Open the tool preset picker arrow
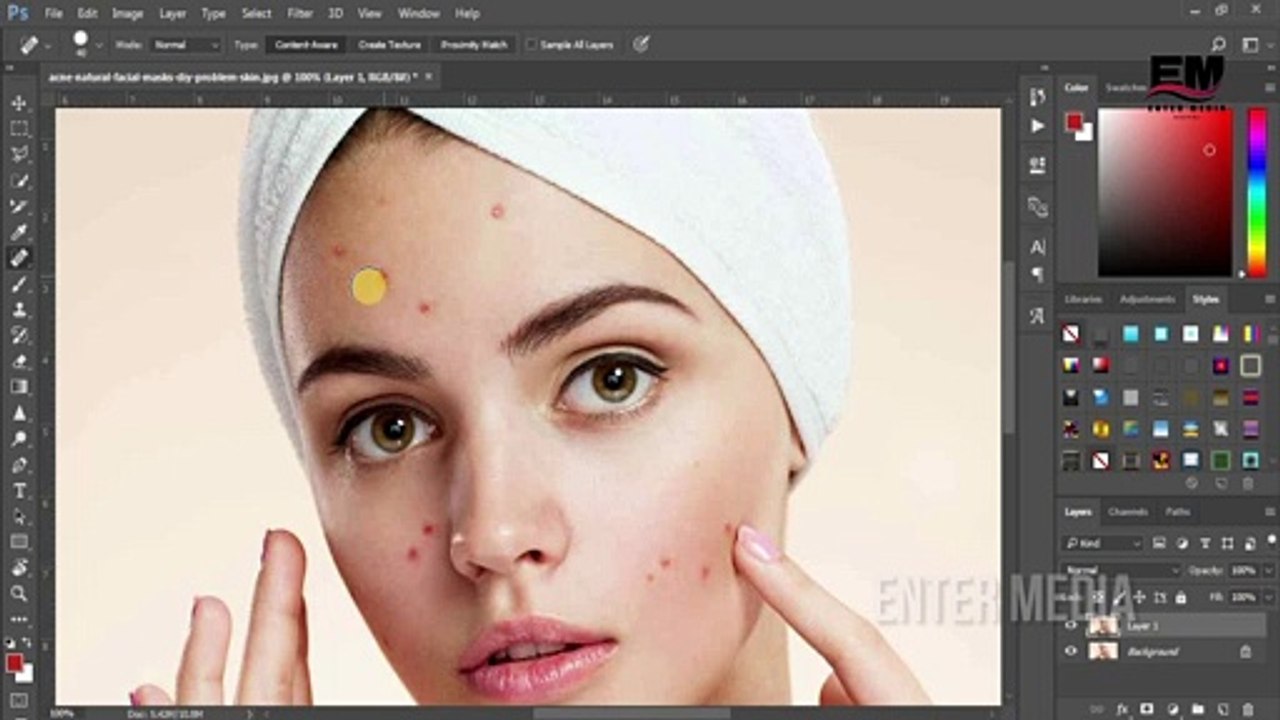Image resolution: width=1280 pixels, height=720 pixels. point(48,45)
